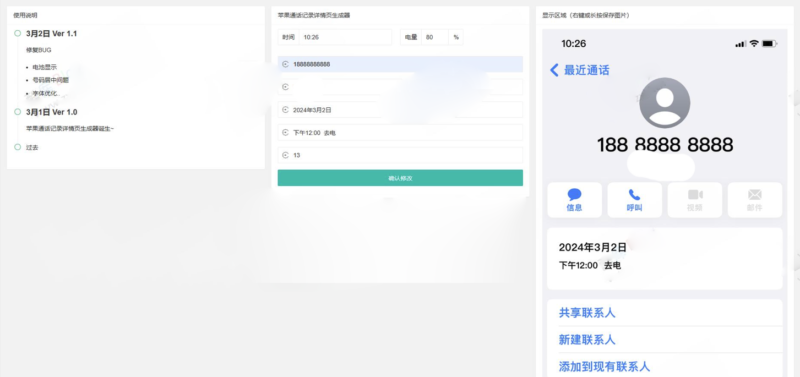Viewport: 800px width, 377px height.
Task: Click the field containing 下午12:00 去电
Action: coord(400,133)
